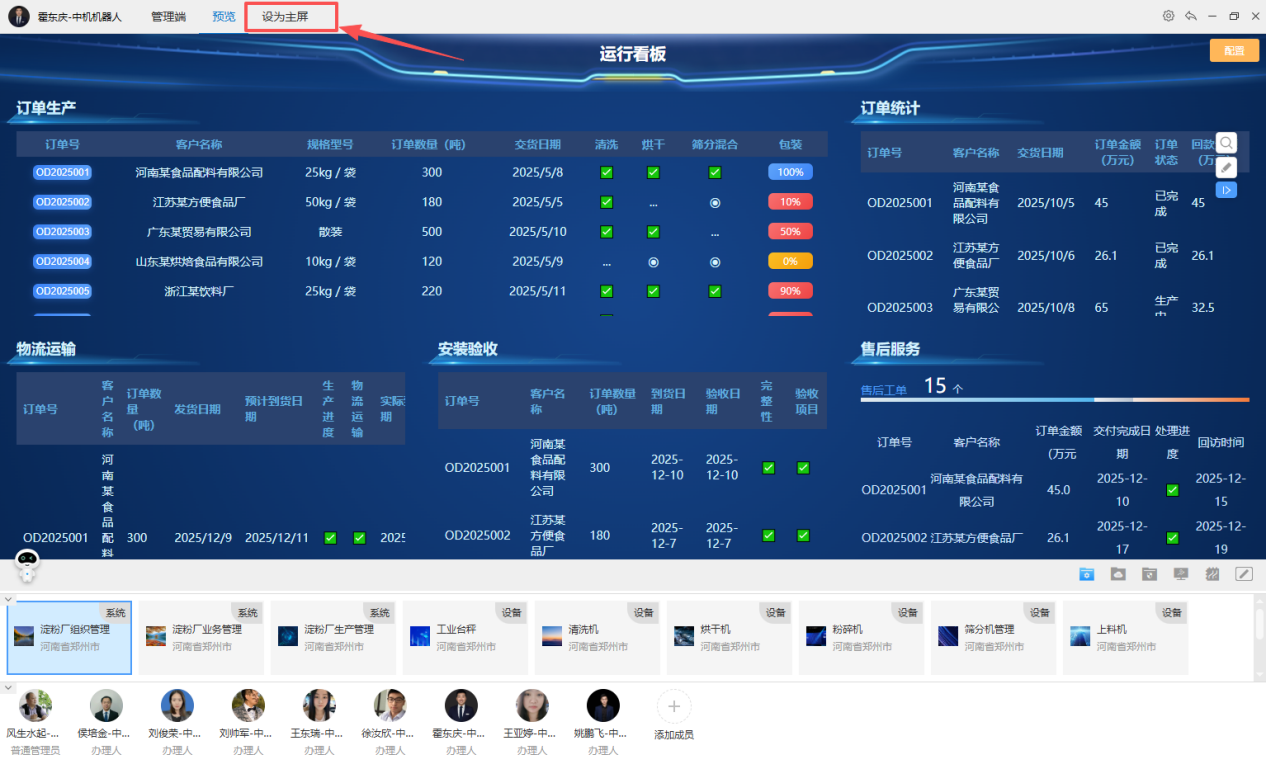Toggle 烘干 checkbox for order OD2025003
The height and width of the screenshot is (769, 1266).
[653, 232]
